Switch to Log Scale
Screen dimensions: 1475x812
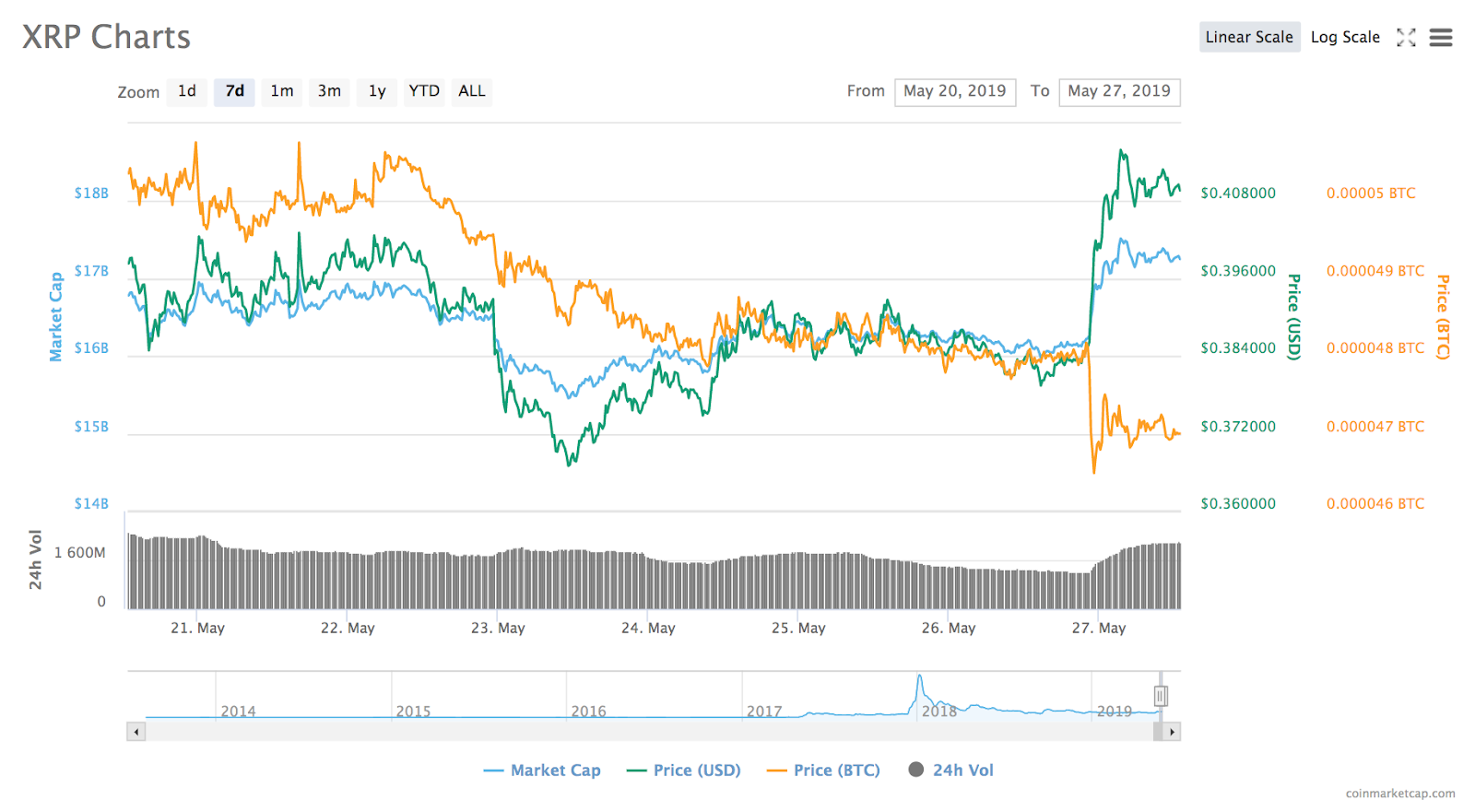click(x=1345, y=37)
